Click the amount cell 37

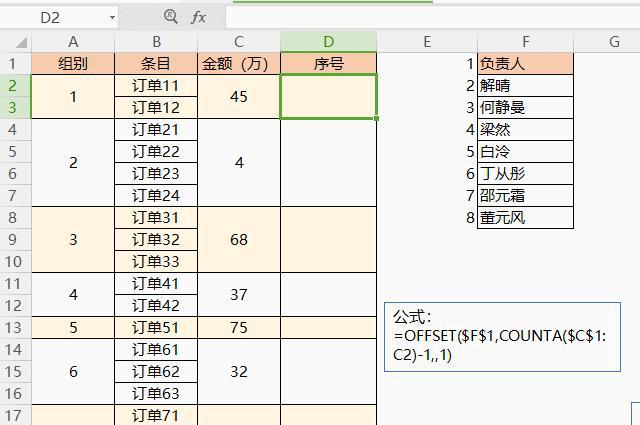pyautogui.click(x=239, y=294)
